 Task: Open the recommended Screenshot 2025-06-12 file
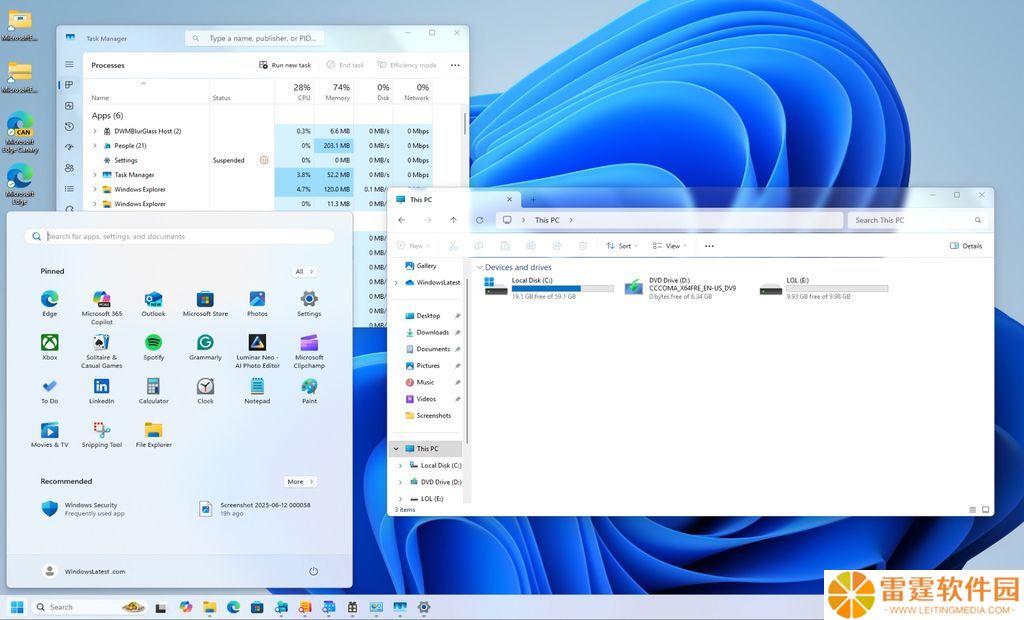tap(255, 509)
